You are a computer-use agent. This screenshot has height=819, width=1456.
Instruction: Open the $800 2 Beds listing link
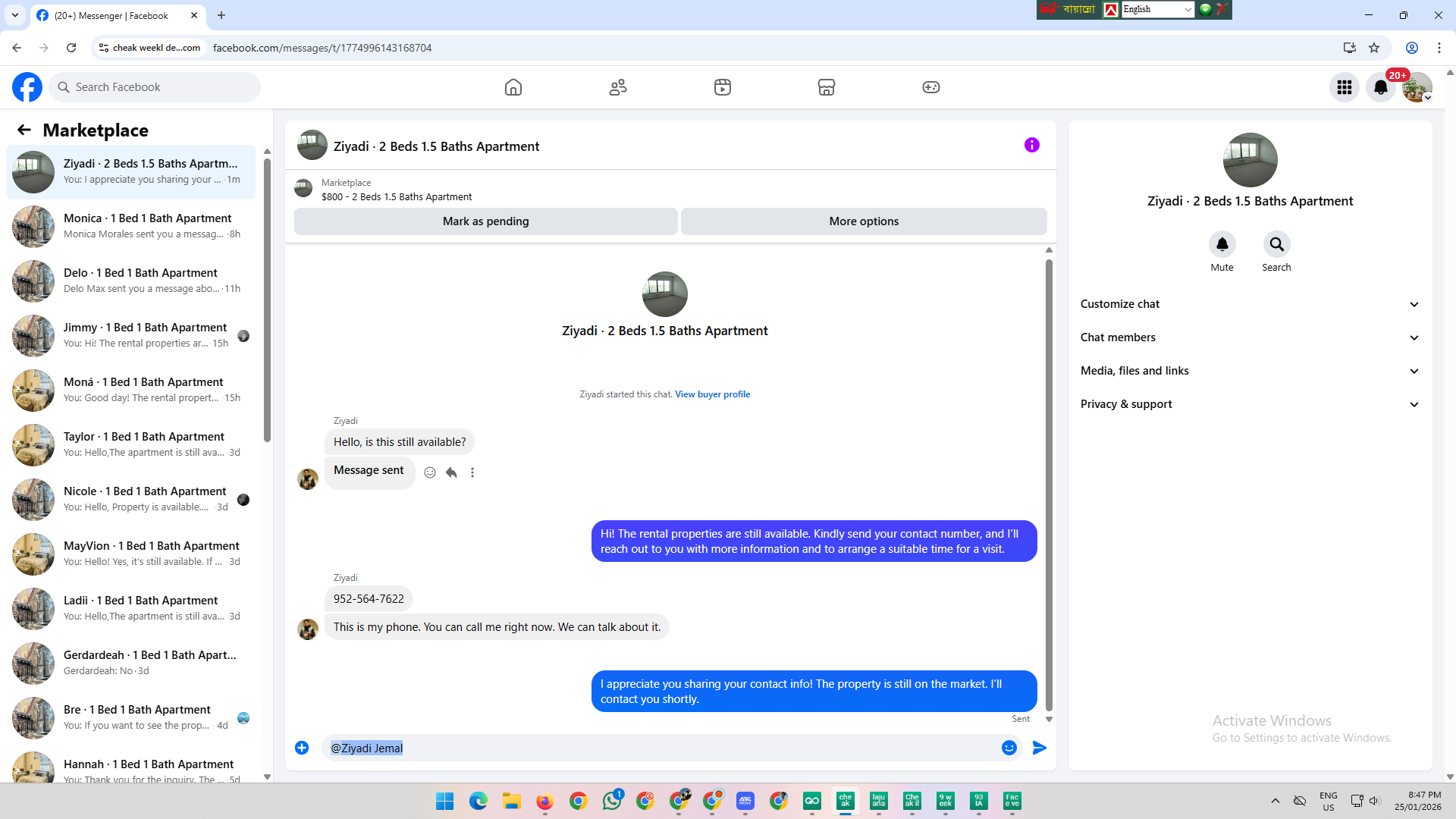click(x=397, y=197)
